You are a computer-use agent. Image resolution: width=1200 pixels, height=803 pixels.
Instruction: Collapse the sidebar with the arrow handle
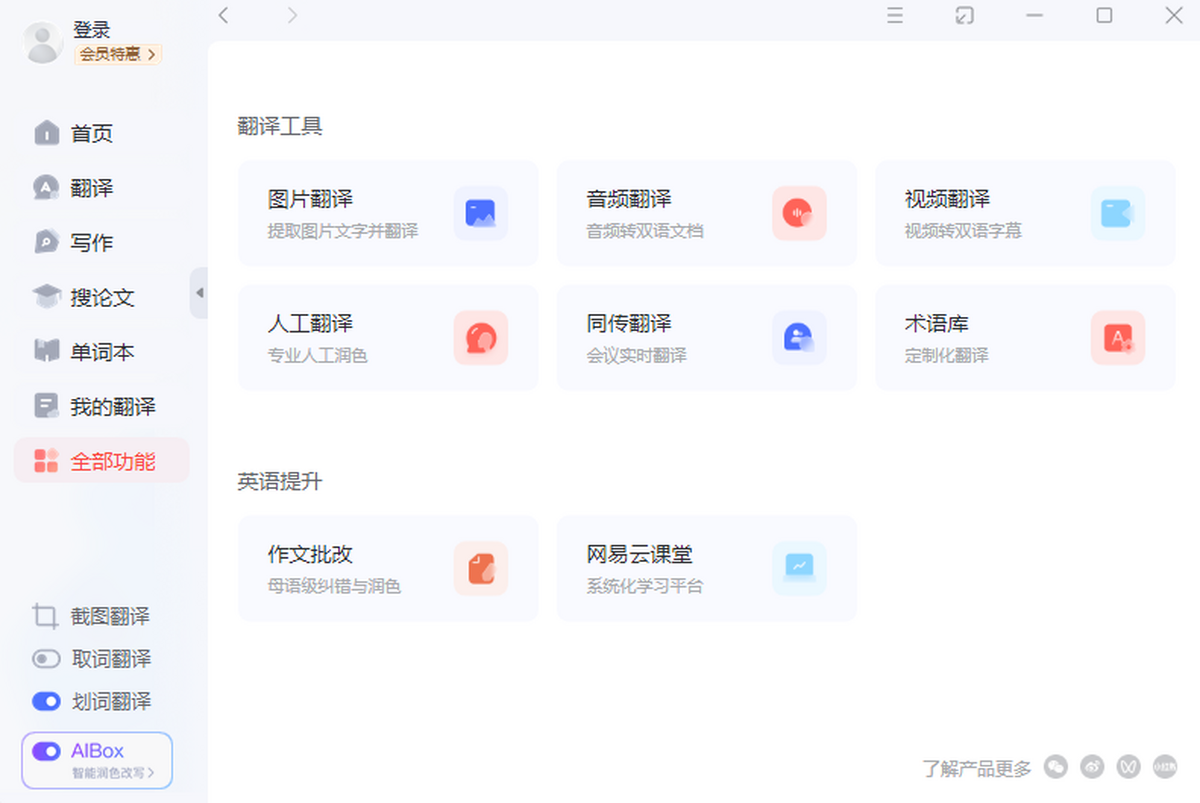(x=199, y=293)
